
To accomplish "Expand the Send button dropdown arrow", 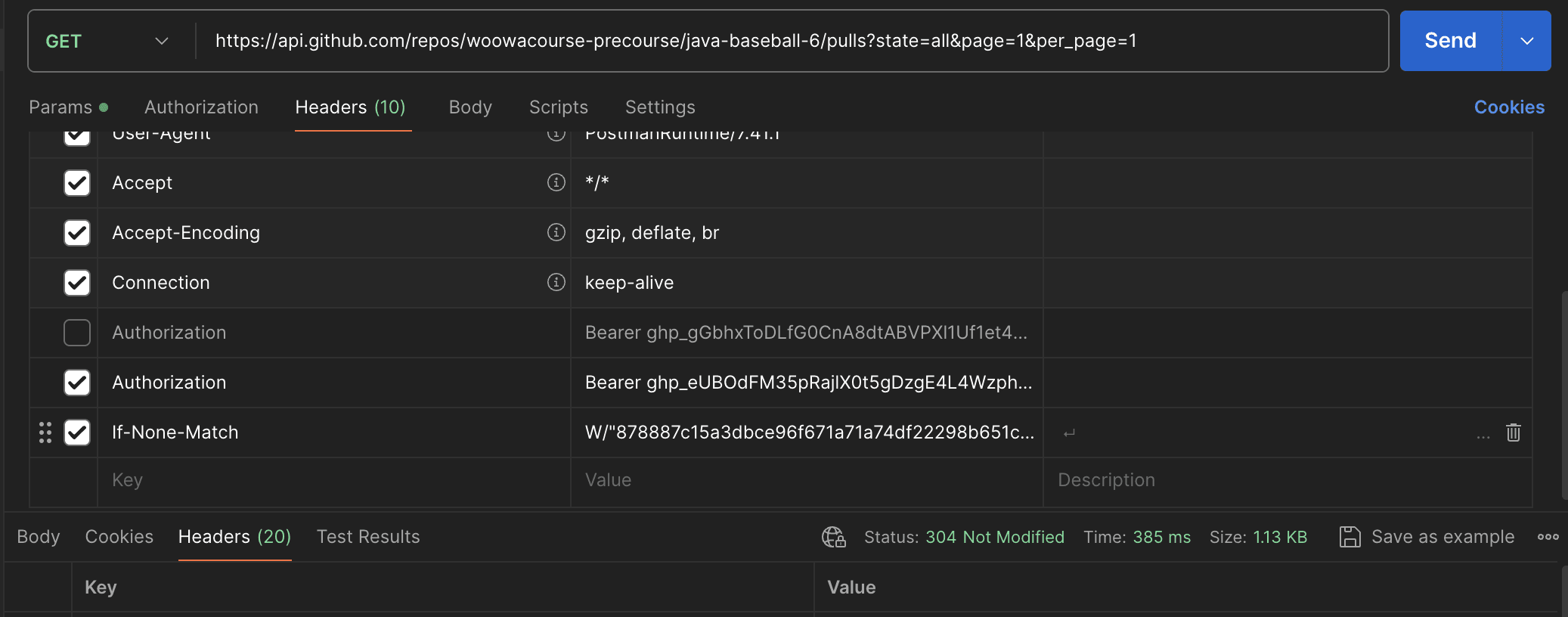I will [1527, 41].
